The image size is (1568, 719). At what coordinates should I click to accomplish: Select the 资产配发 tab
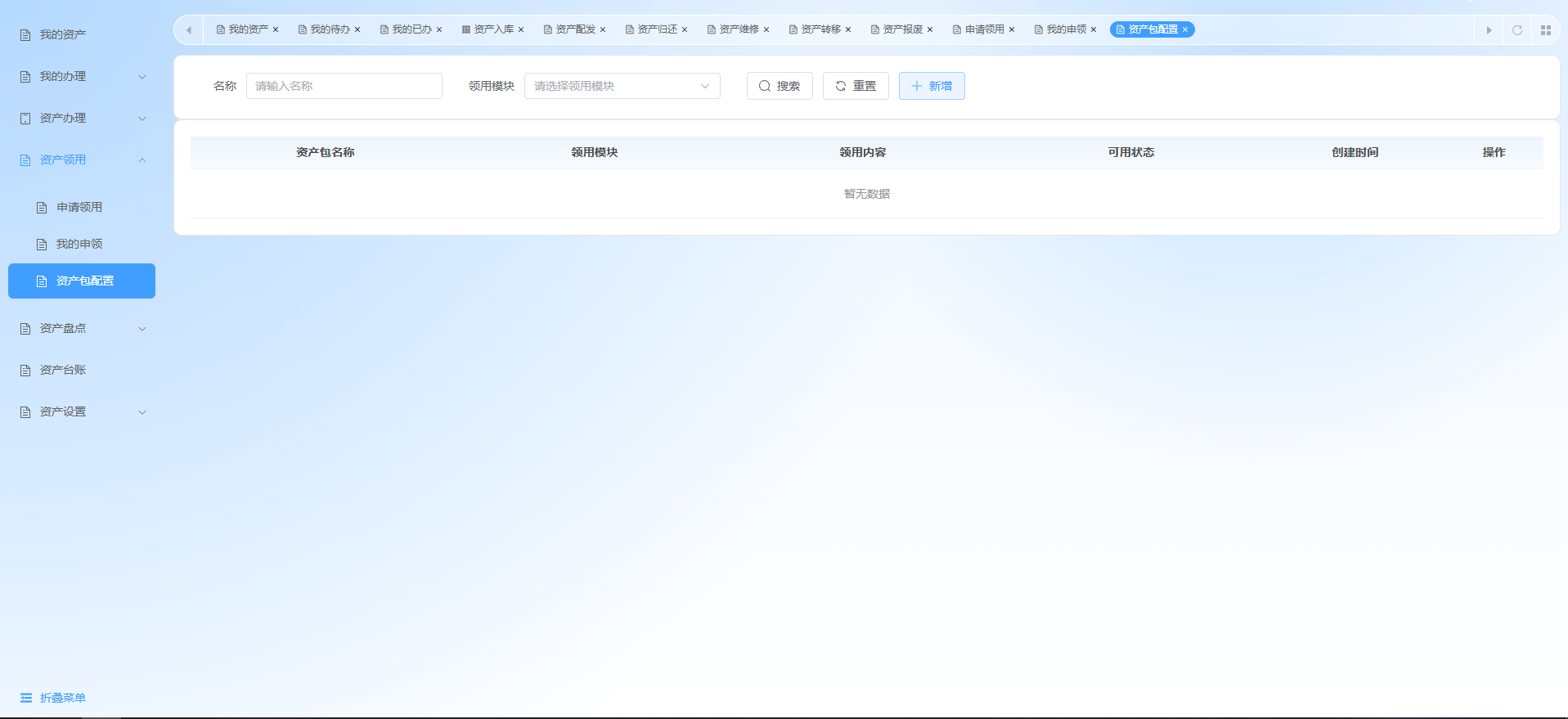(x=575, y=29)
